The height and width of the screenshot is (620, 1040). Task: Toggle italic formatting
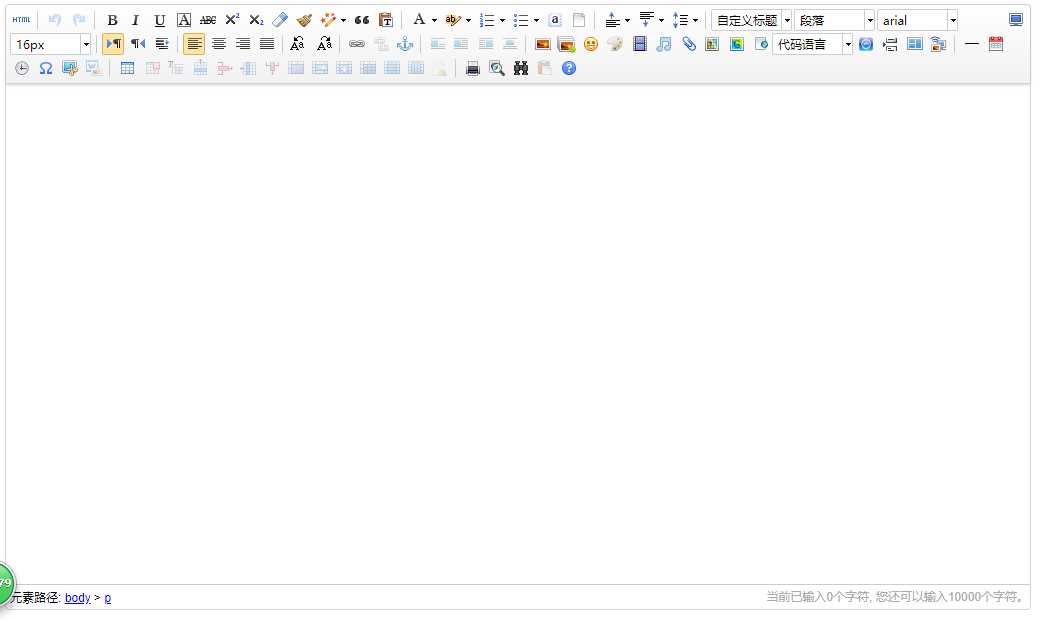pyautogui.click(x=136, y=21)
